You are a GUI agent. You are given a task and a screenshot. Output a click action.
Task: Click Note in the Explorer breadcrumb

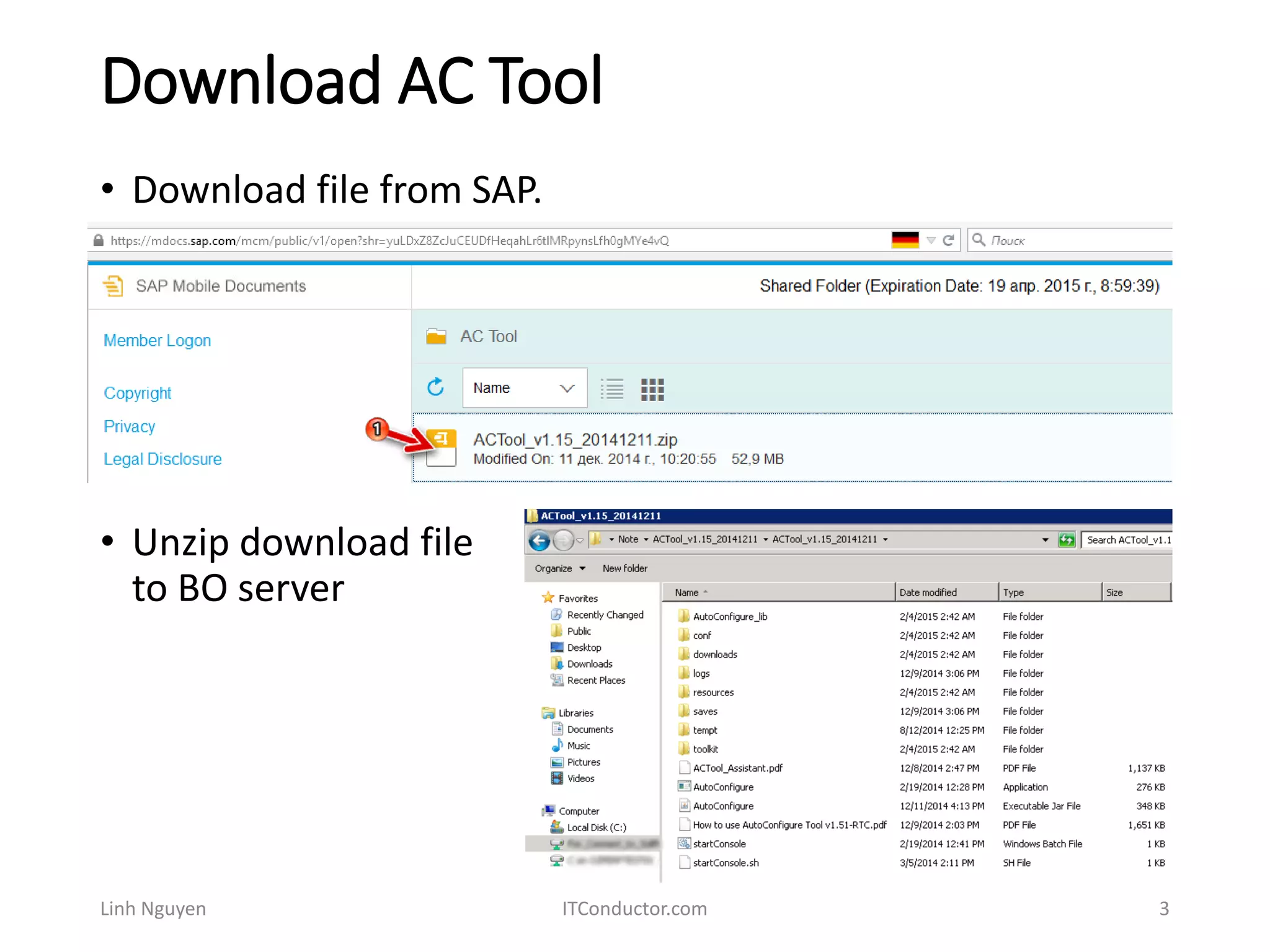(628, 539)
